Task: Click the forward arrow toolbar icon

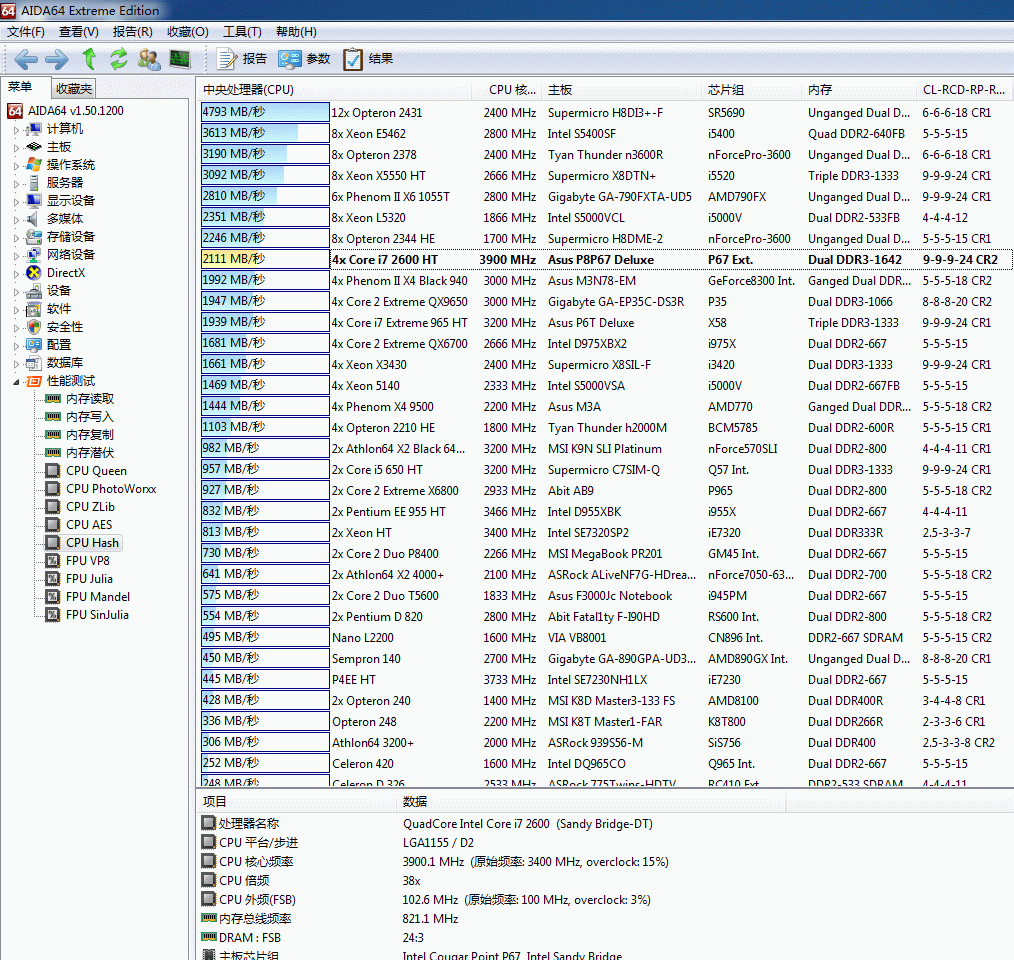Action: (x=57, y=59)
